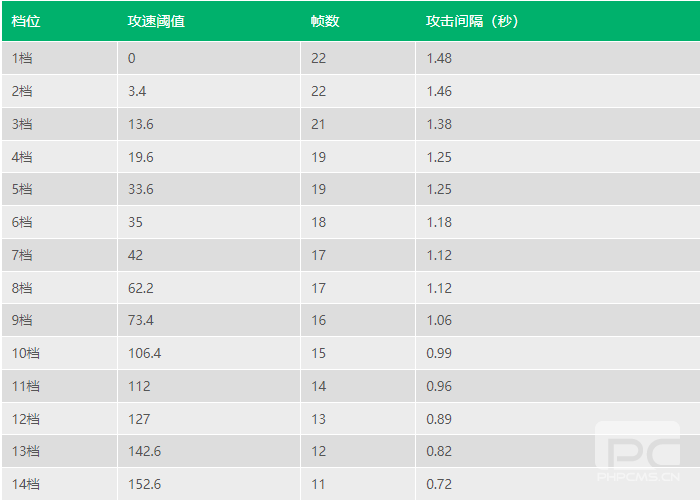Viewport: 700px width, 501px height.
Task: Click the 106.4 threshold cell
Action: point(145,353)
